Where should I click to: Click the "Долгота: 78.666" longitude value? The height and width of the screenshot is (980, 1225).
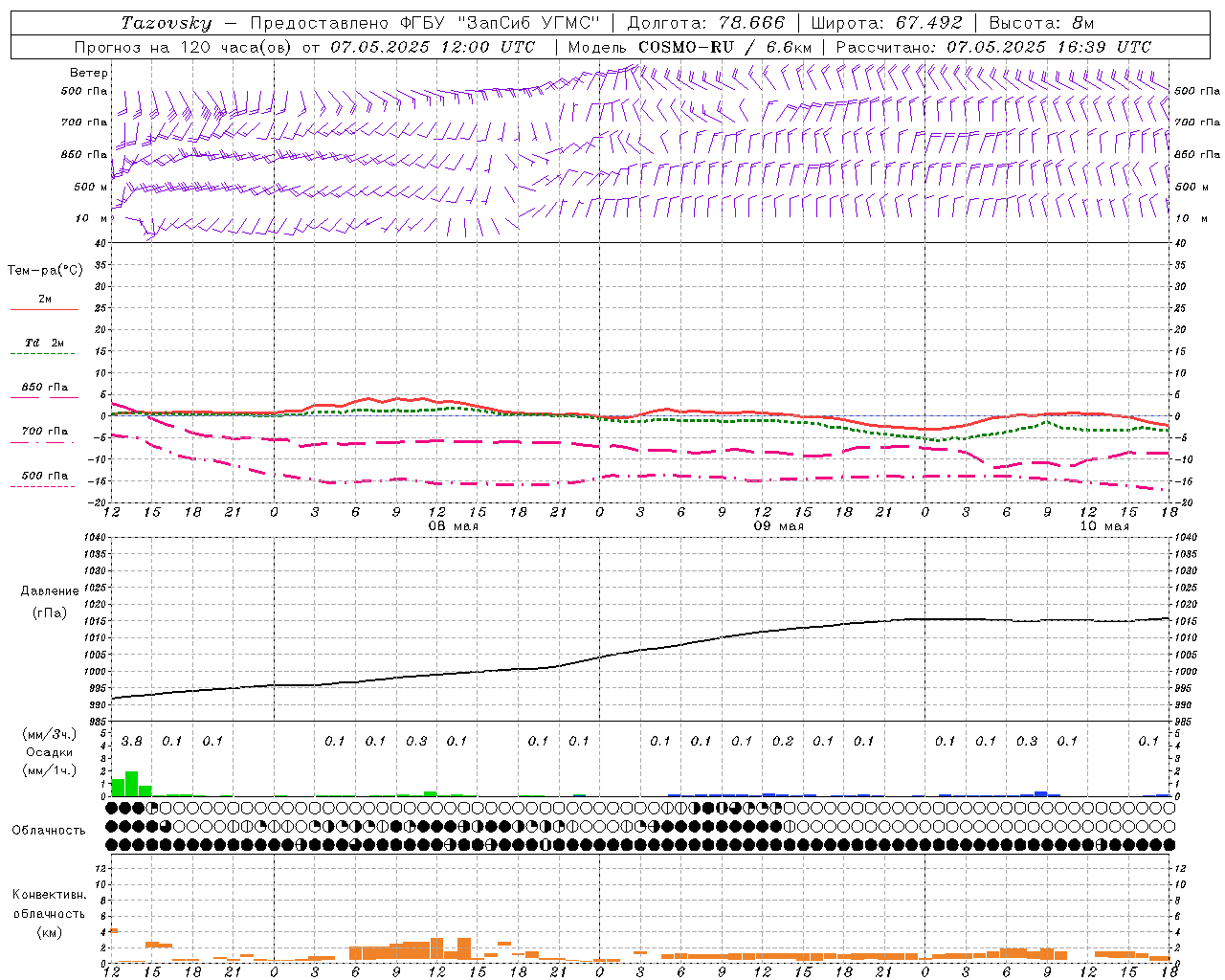[706, 23]
